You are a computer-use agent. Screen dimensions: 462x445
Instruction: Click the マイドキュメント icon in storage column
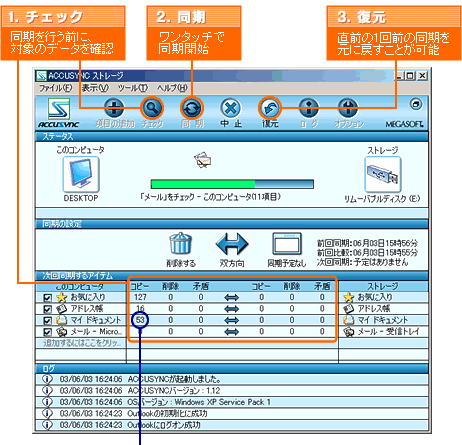[348, 320]
